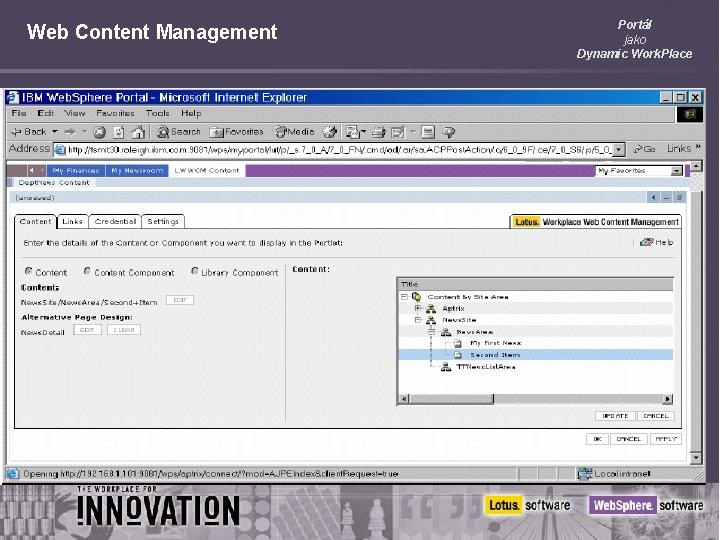The image size is (720, 540).
Task: Click the Forward arrow in the toolbar
Action: (x=70, y=132)
